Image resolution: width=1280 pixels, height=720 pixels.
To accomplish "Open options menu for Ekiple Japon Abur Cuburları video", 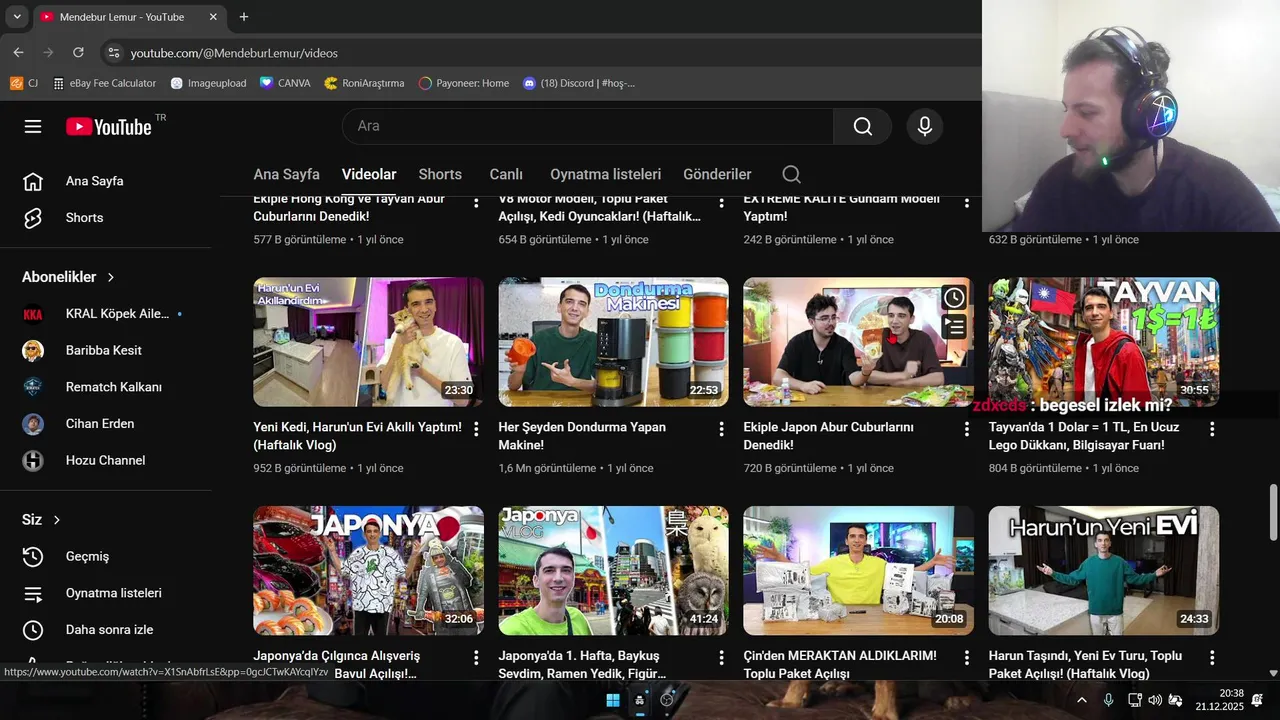I will (966, 429).
